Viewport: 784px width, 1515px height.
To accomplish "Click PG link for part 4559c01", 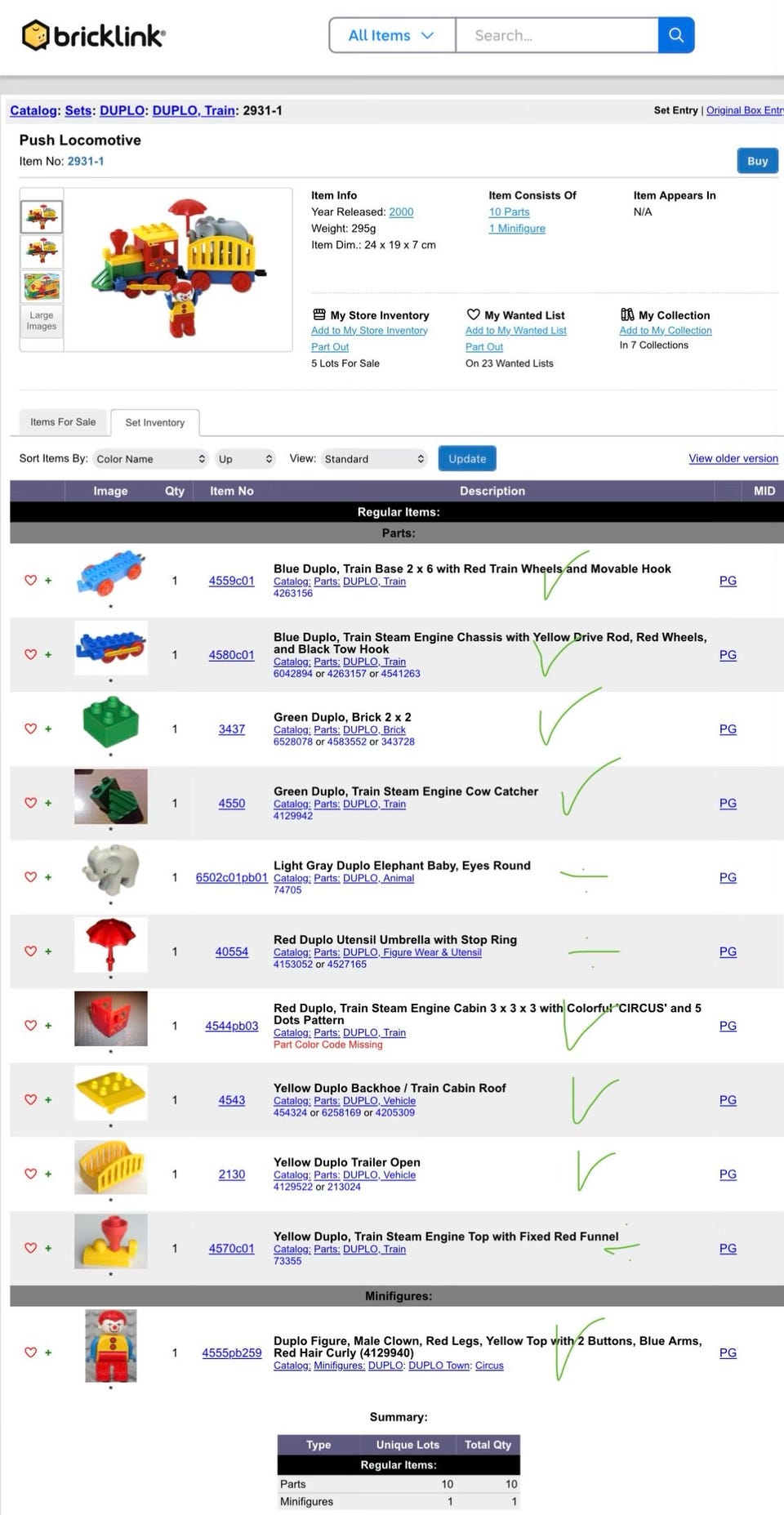I will [x=728, y=581].
